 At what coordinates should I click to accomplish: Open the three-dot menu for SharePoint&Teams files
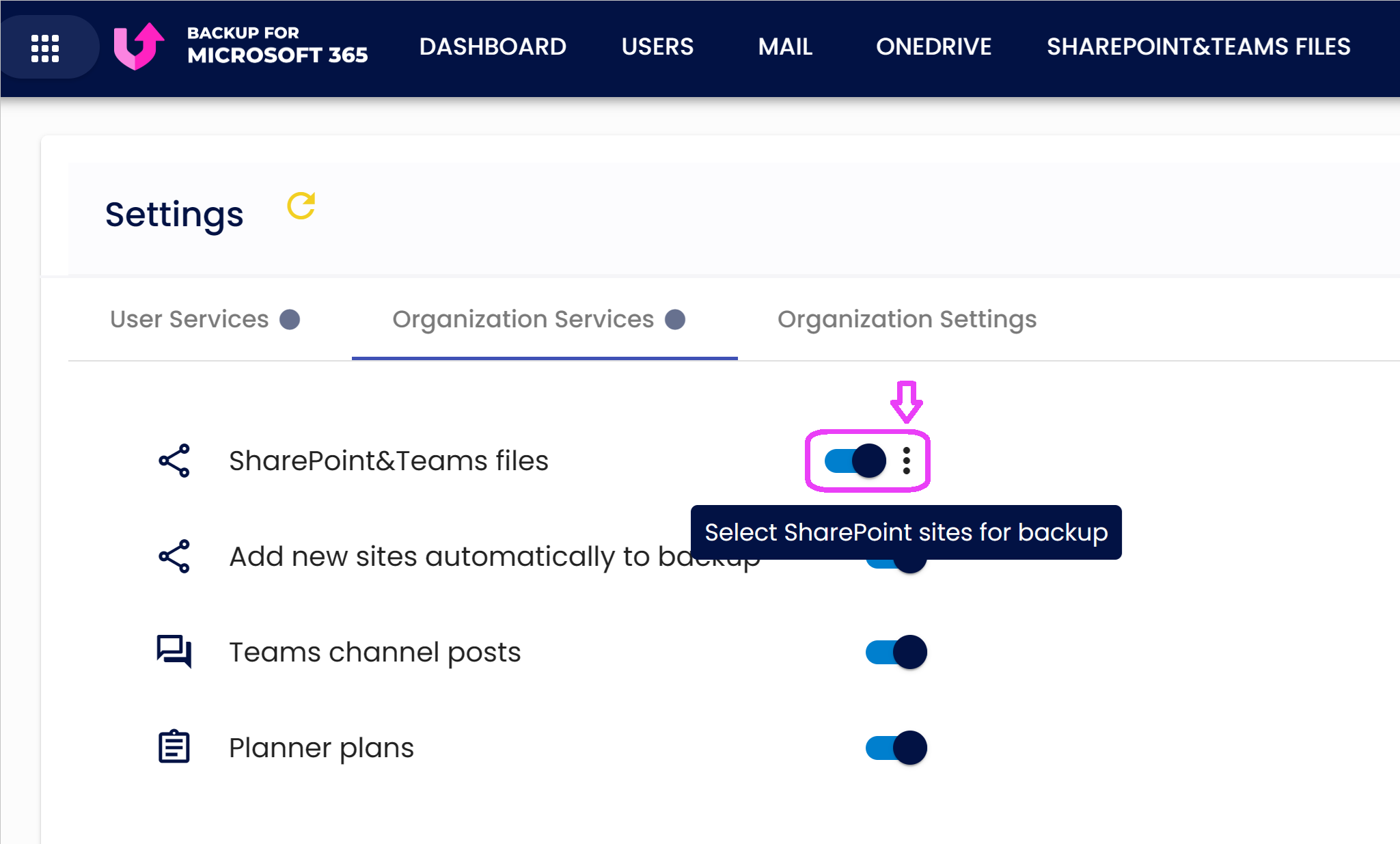tap(907, 461)
